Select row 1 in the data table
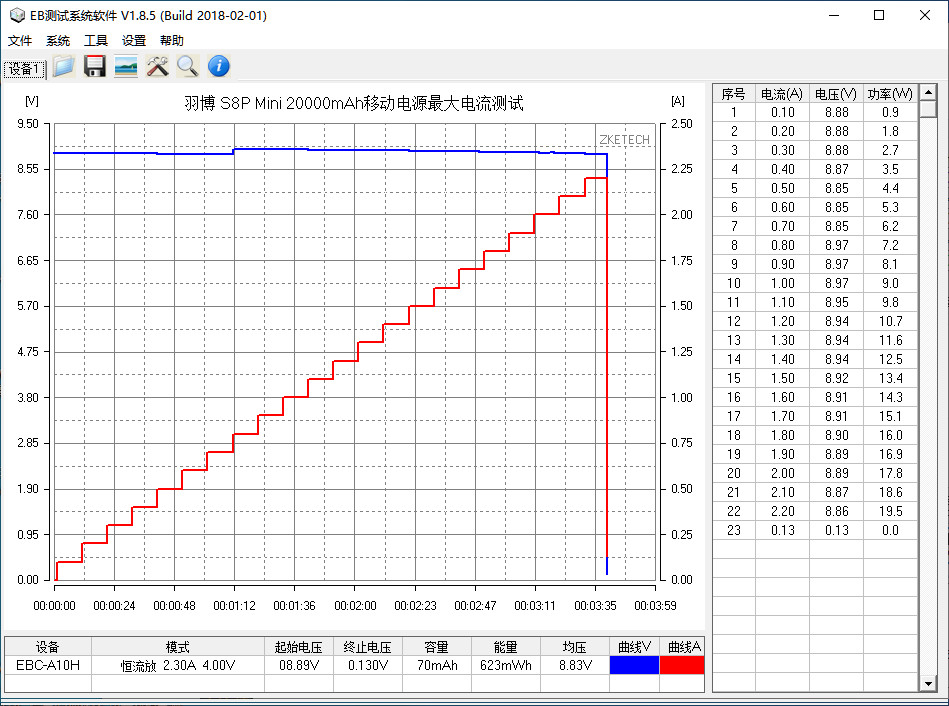This screenshot has width=949, height=706. click(x=815, y=113)
